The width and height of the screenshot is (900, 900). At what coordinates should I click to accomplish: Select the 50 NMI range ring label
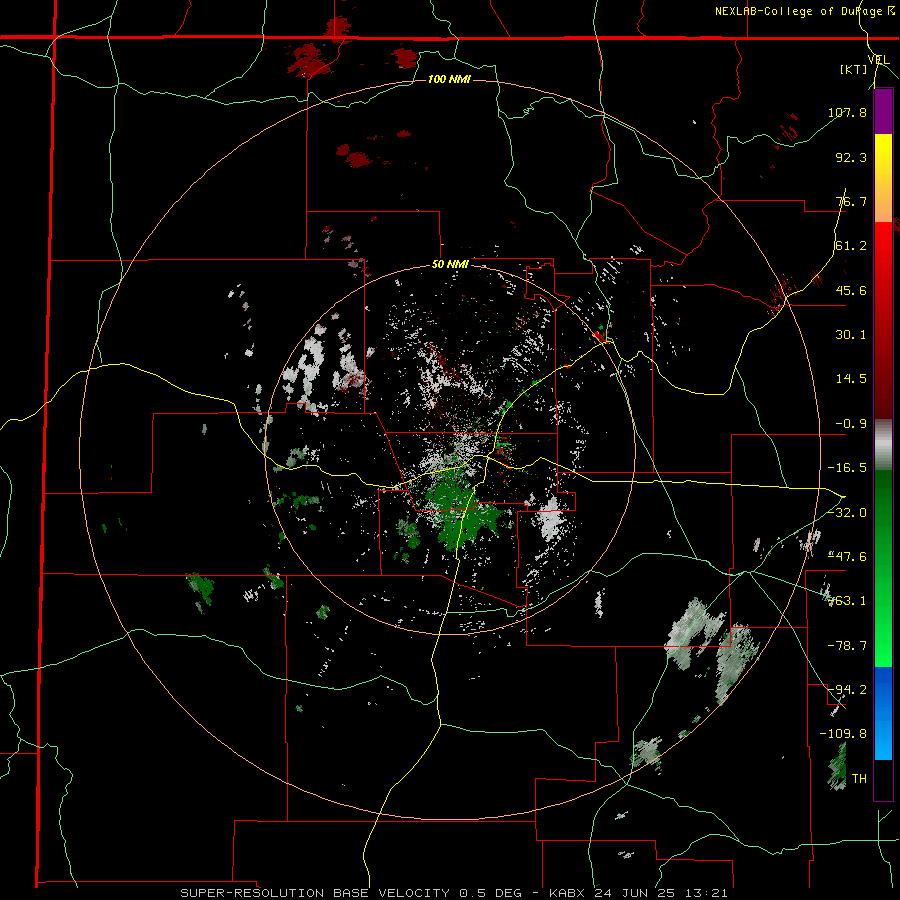pos(450,265)
